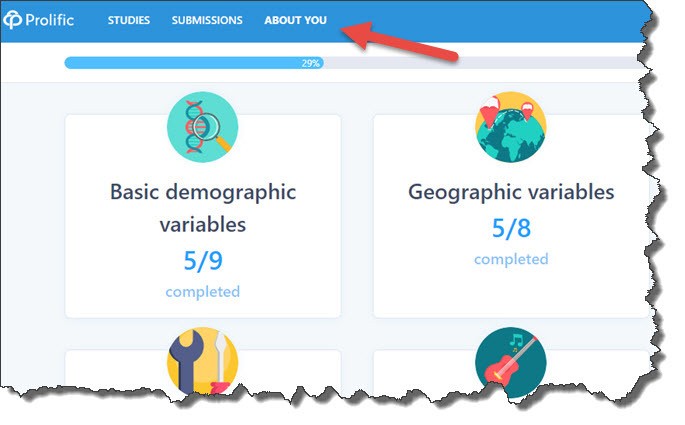Select the globe geographic variables icon
This screenshot has height=425, width=685.
pyautogui.click(x=511, y=127)
